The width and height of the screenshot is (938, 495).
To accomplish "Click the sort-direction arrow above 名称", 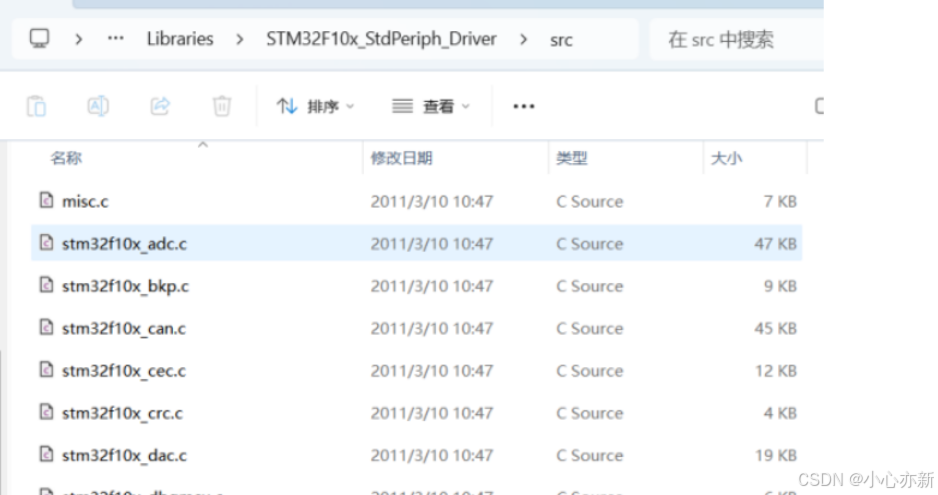I will click(203, 145).
